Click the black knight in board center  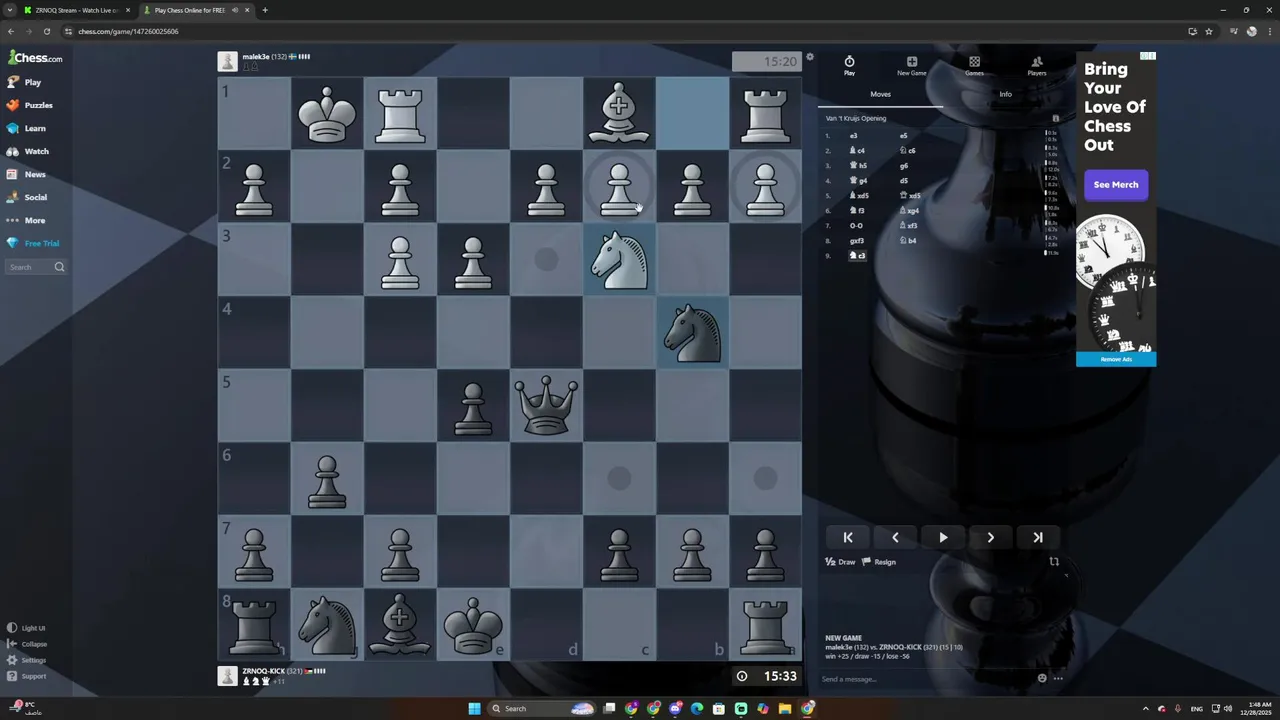click(692, 333)
